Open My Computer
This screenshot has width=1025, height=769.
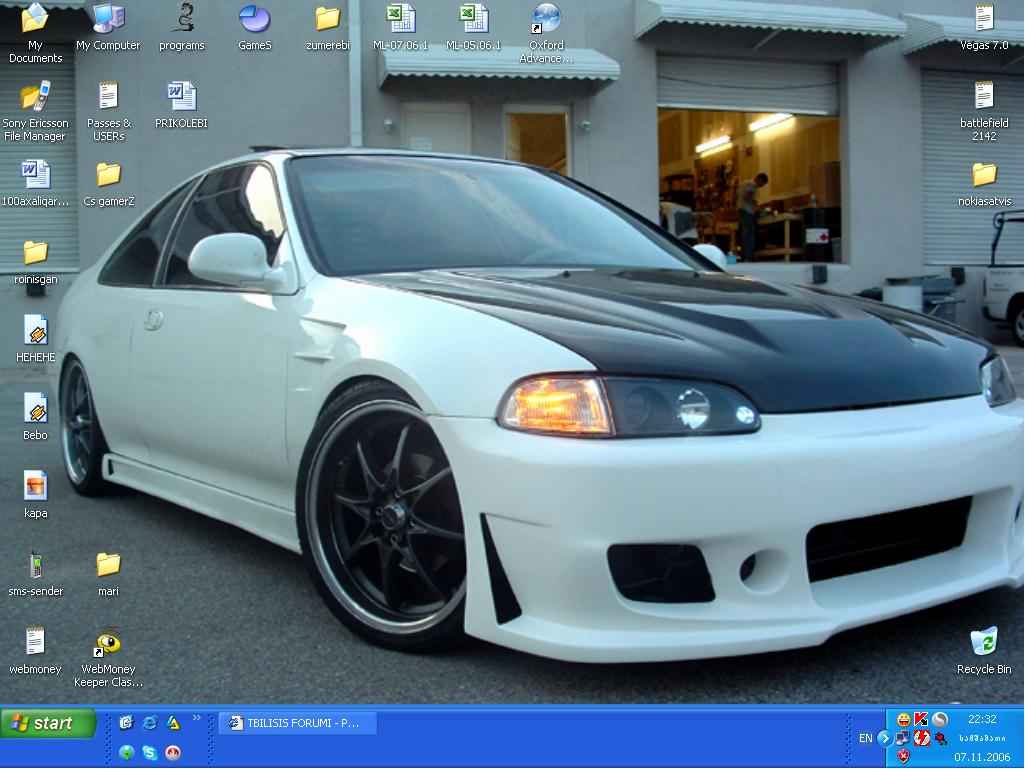[x=108, y=20]
